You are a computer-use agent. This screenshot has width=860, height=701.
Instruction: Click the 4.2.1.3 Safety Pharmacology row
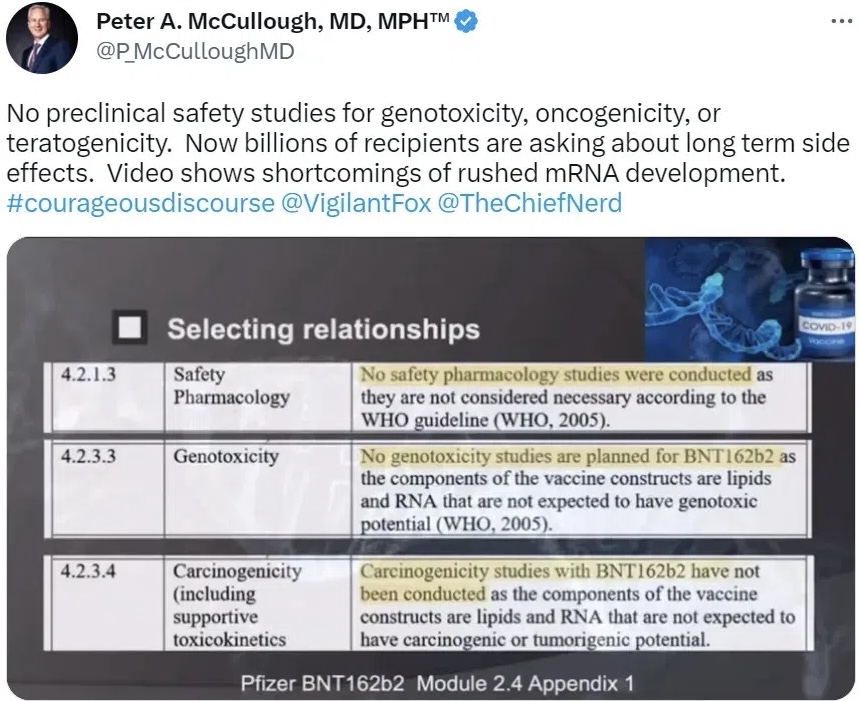[426, 397]
